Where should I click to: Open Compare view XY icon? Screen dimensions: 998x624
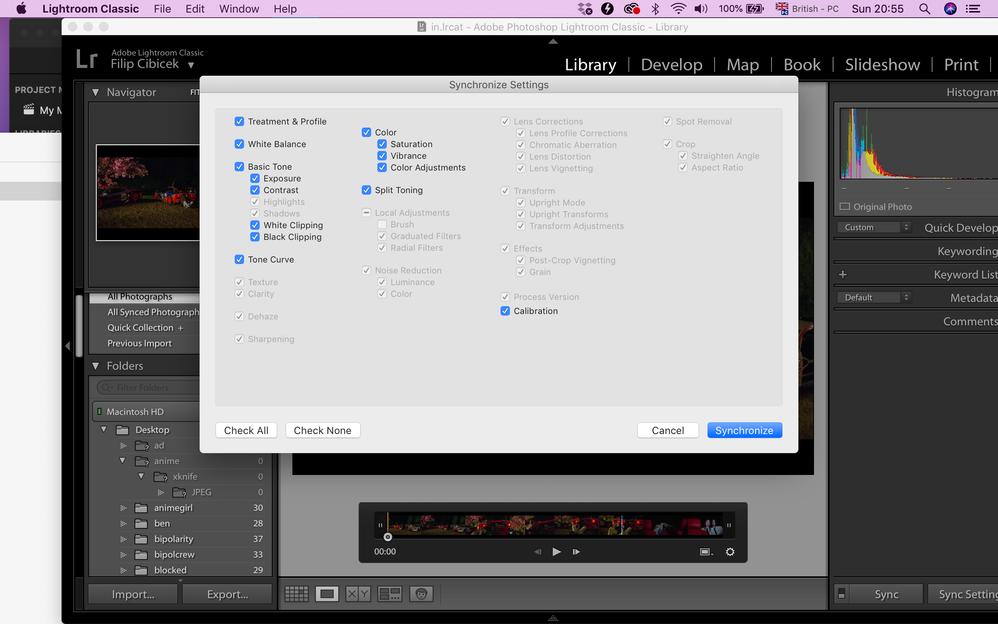point(358,594)
